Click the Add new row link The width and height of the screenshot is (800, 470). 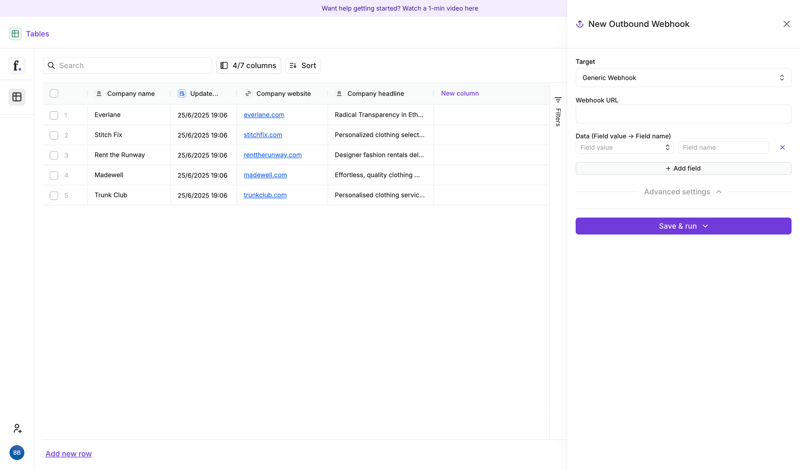click(68, 454)
